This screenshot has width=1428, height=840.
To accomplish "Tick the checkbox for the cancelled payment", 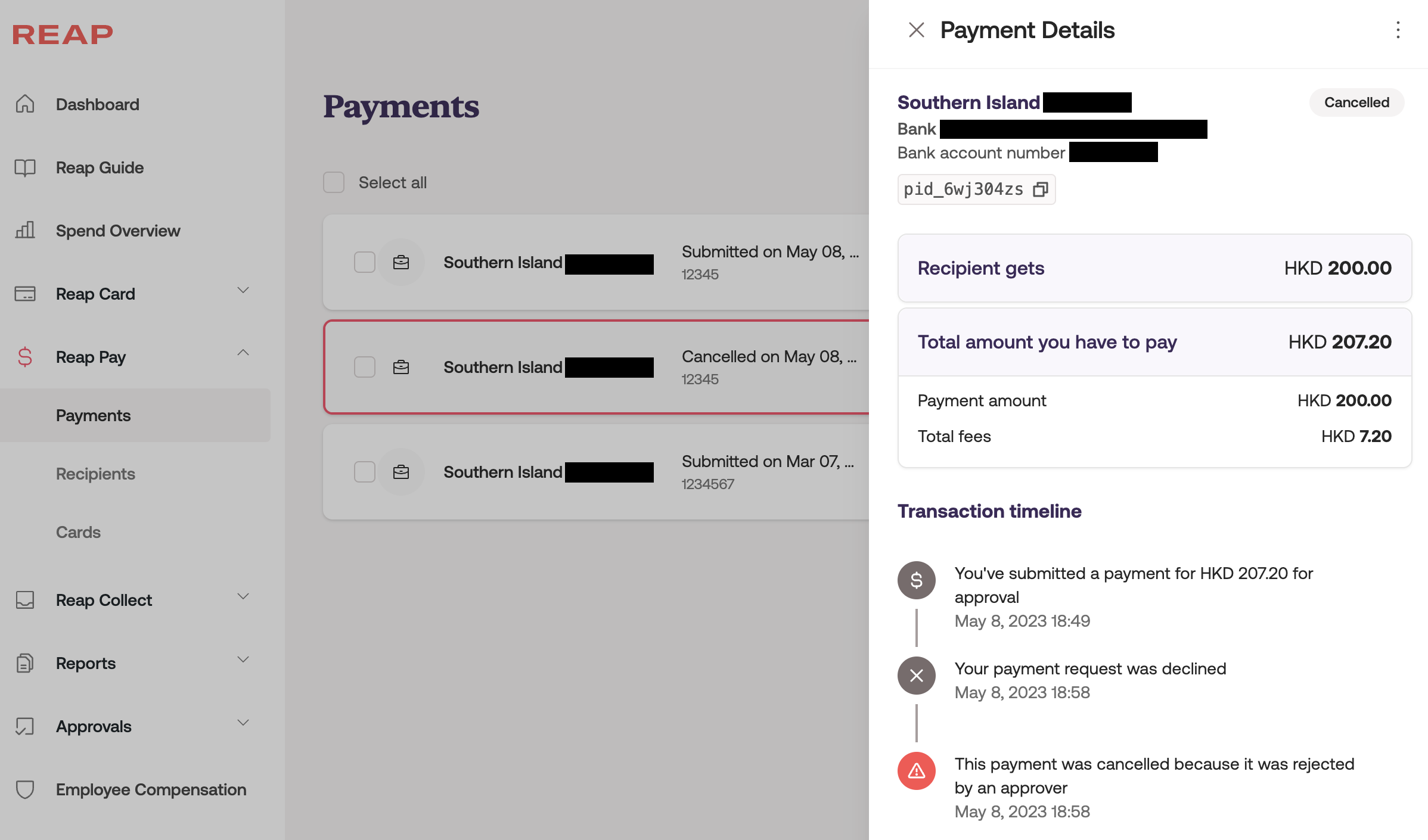I will 365,367.
